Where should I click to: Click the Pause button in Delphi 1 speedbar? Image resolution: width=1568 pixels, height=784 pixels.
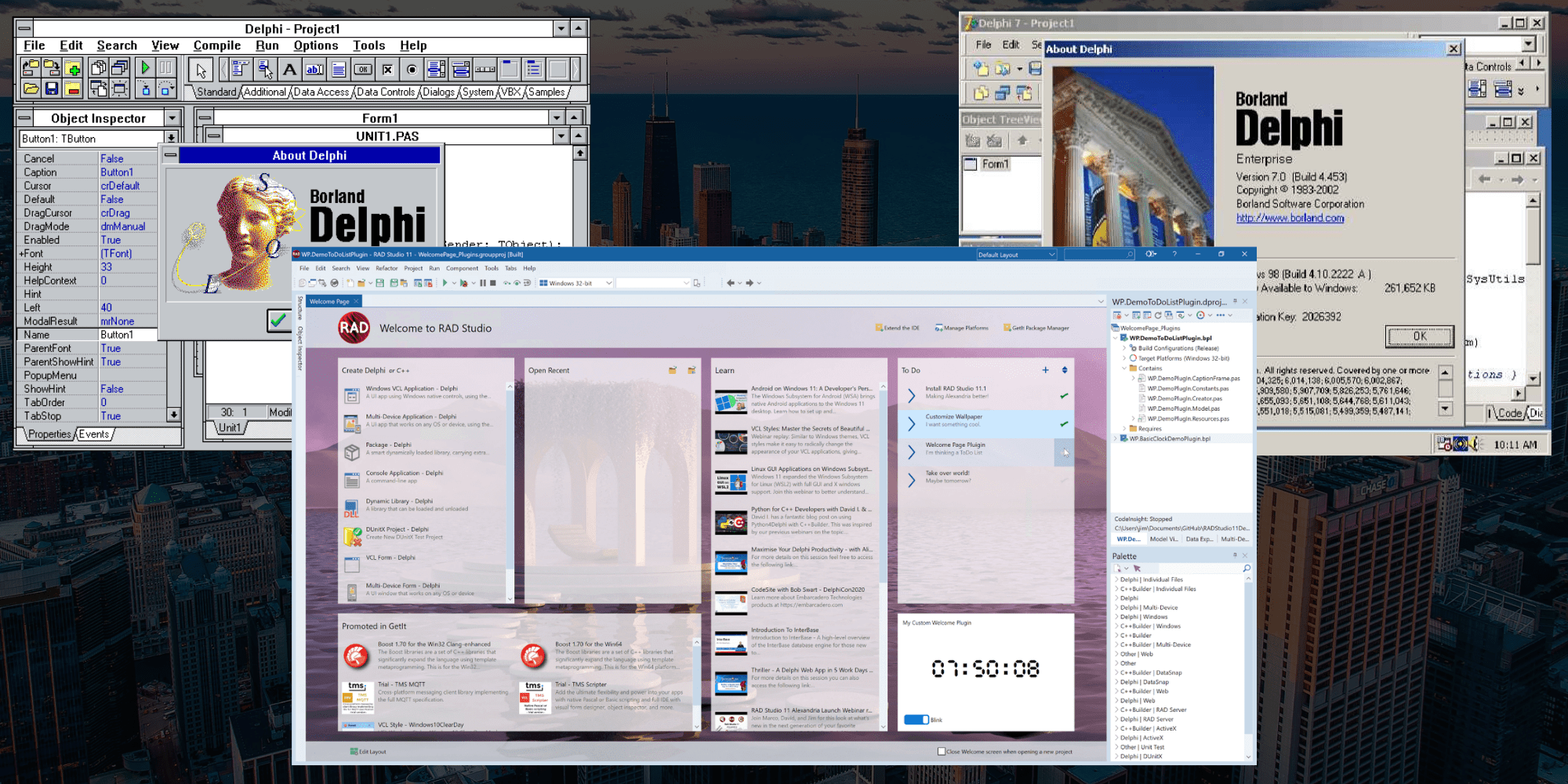tap(165, 68)
